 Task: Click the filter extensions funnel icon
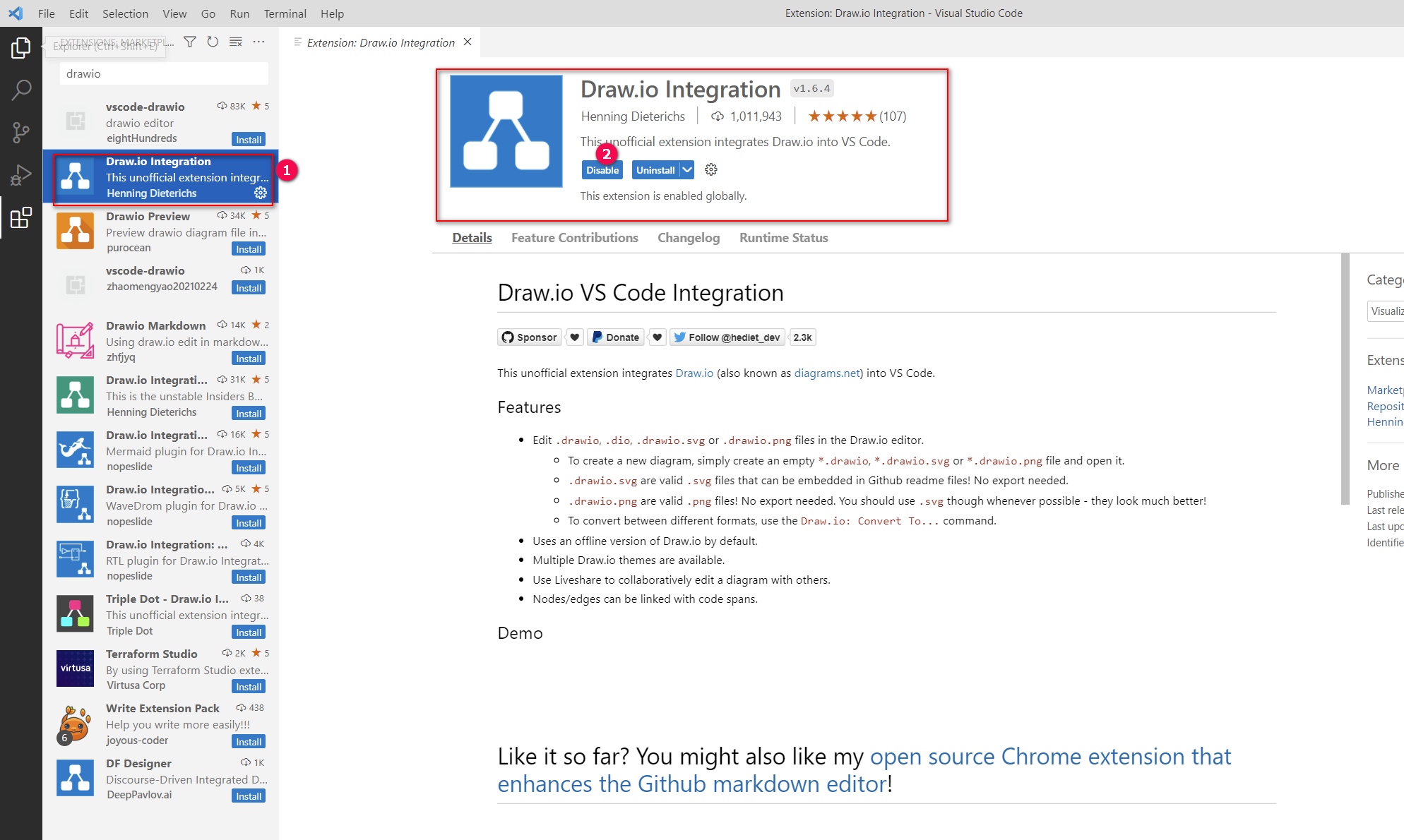pyautogui.click(x=189, y=42)
